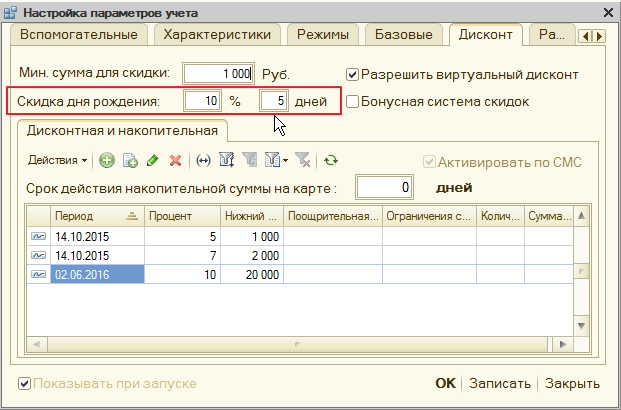This screenshot has width=621, height=410.
Task: Select the 14.10.2015 cell with 7 percent
Action: [x=97, y=256]
